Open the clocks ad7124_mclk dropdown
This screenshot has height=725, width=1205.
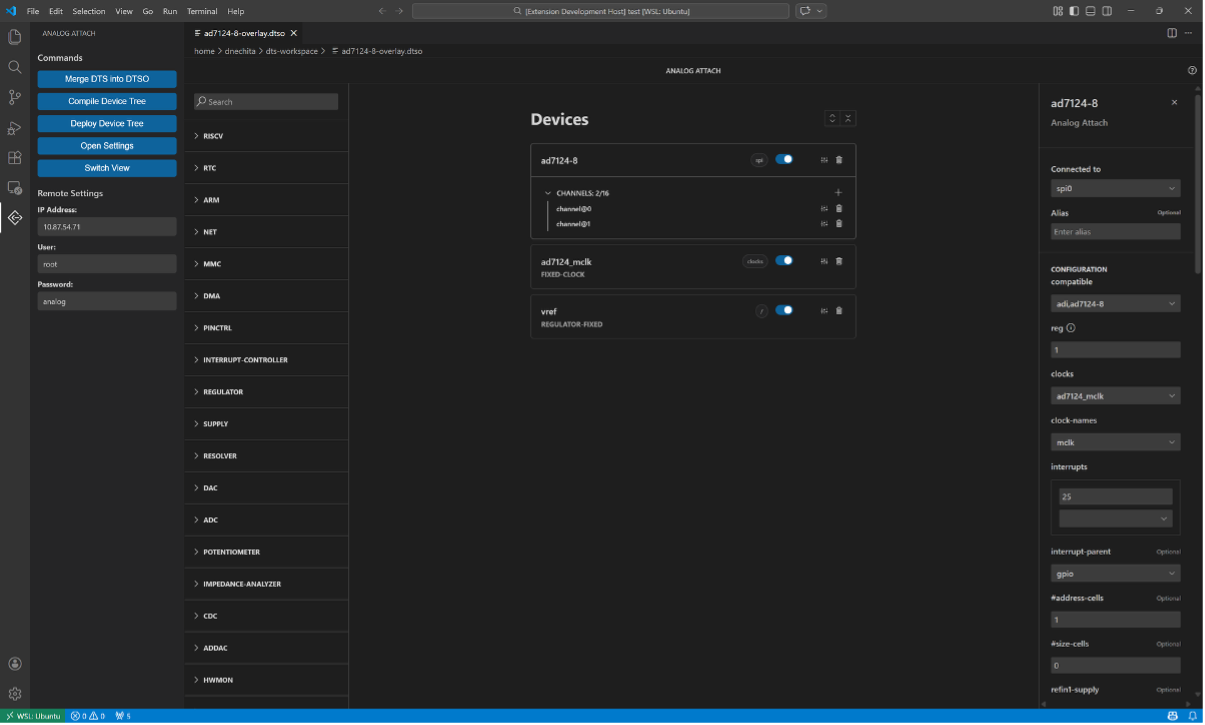1115,396
